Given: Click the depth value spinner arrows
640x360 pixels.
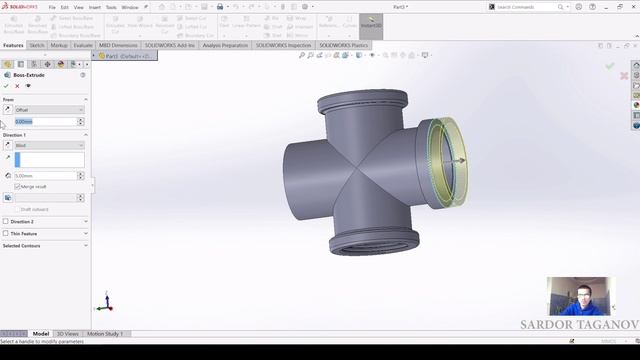Looking at the screenshot, I should pyautogui.click(x=81, y=176).
